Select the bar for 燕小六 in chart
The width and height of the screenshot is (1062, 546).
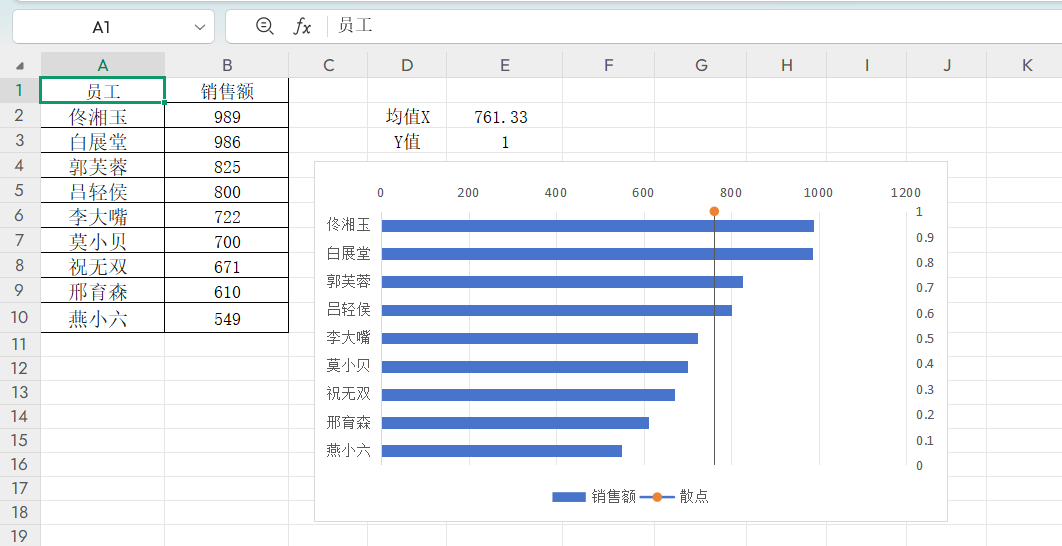point(501,451)
